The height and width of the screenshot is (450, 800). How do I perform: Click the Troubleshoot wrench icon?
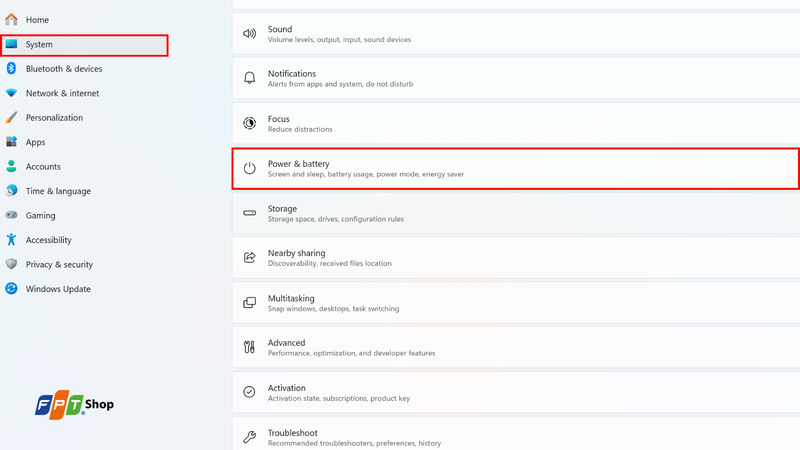point(249,437)
